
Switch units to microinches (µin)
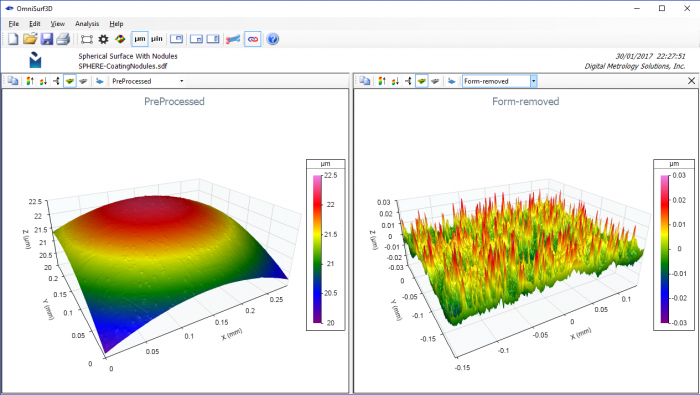(x=157, y=39)
